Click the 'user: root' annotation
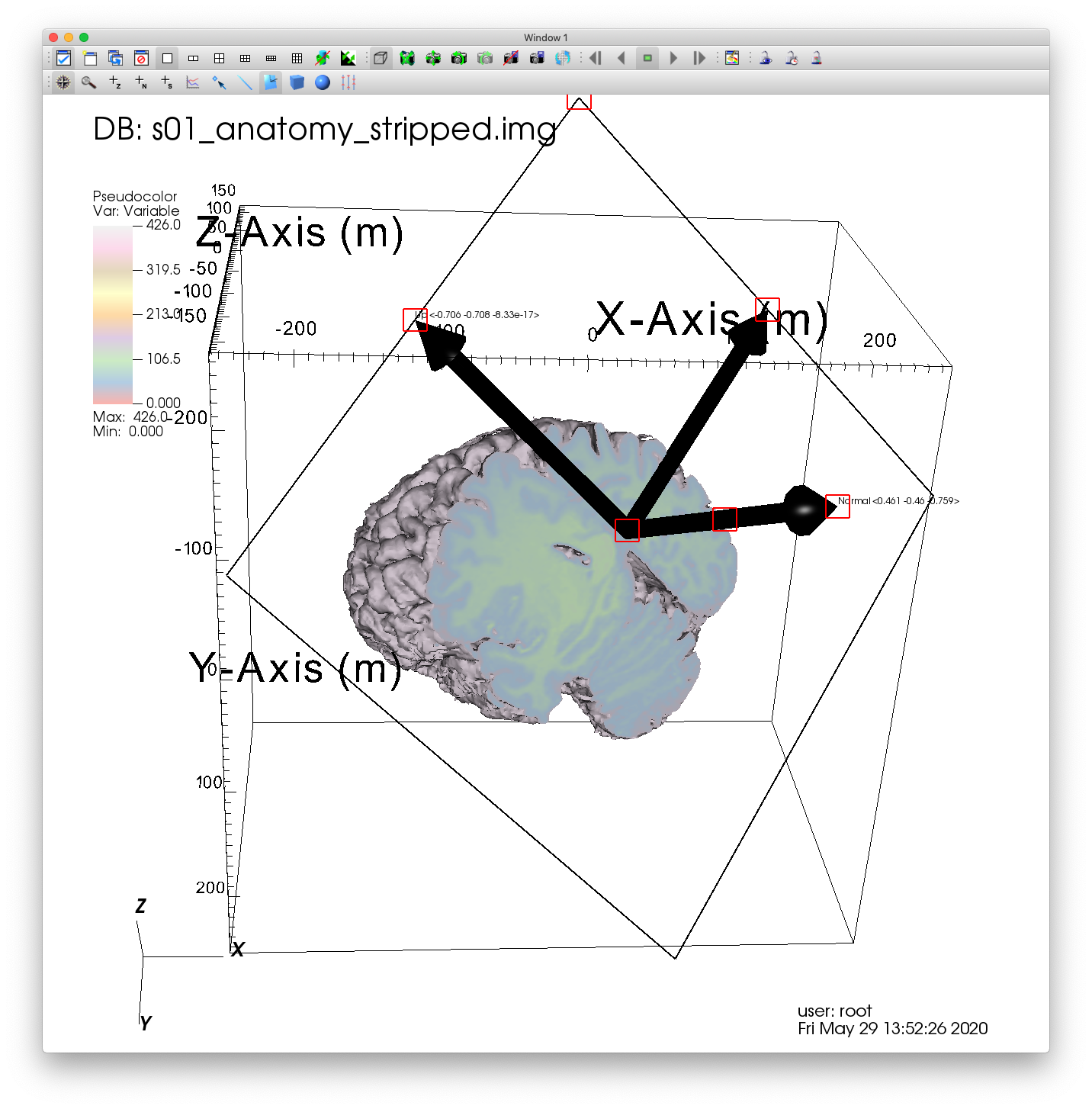The width and height of the screenshot is (1092, 1109). pos(834,1011)
